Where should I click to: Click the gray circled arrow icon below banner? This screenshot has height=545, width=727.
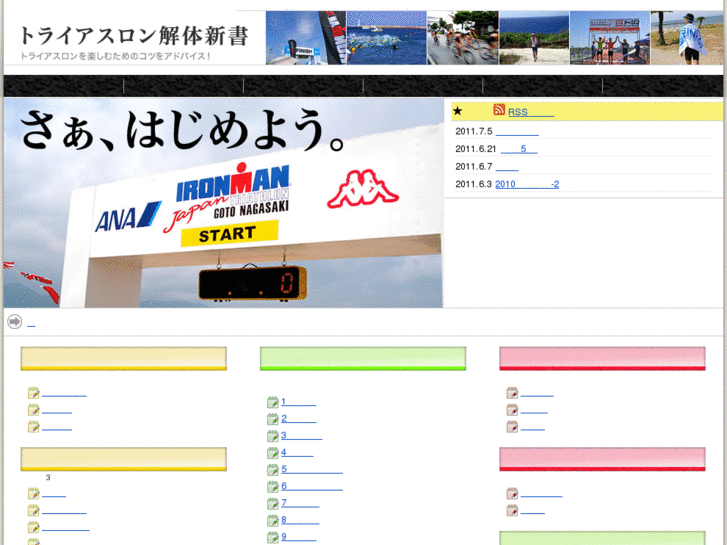point(14,321)
